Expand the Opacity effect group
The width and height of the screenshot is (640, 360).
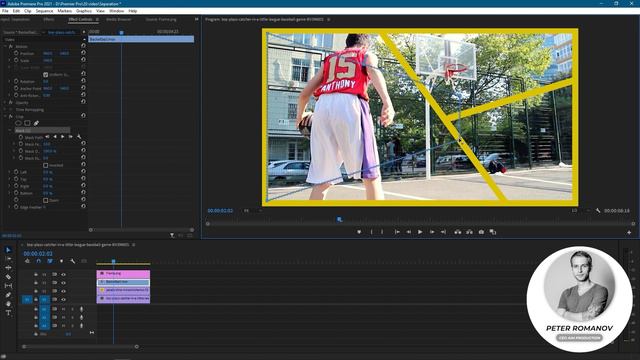[x=5, y=102]
